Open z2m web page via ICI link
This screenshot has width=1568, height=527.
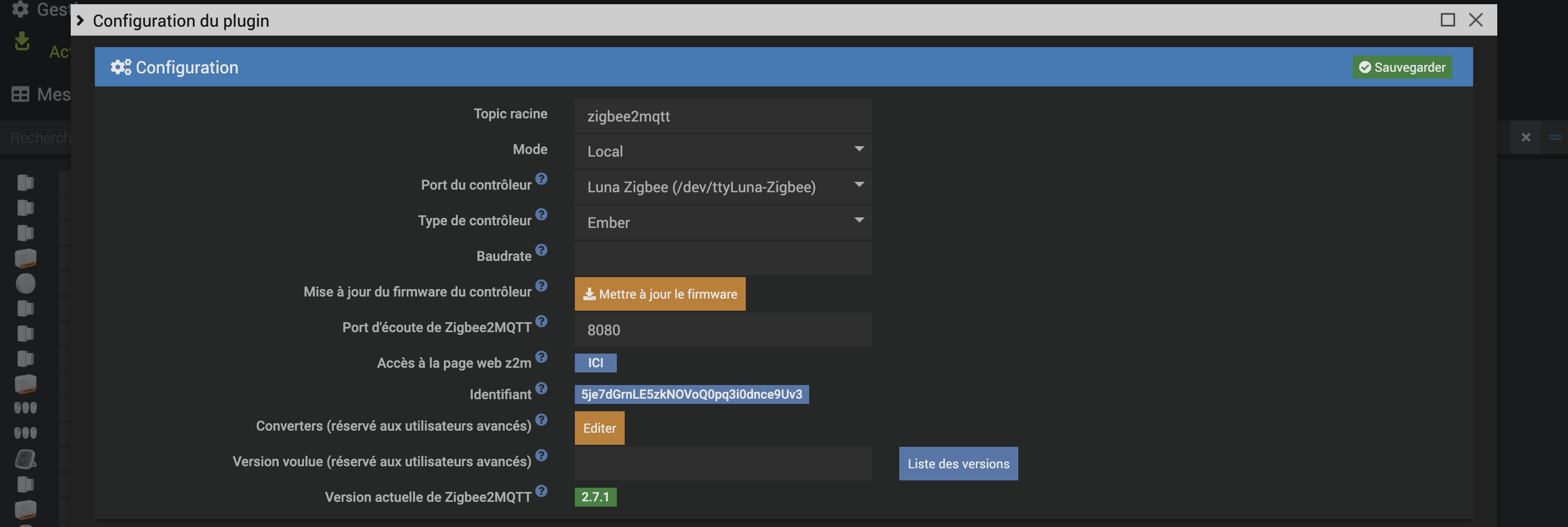pos(595,364)
